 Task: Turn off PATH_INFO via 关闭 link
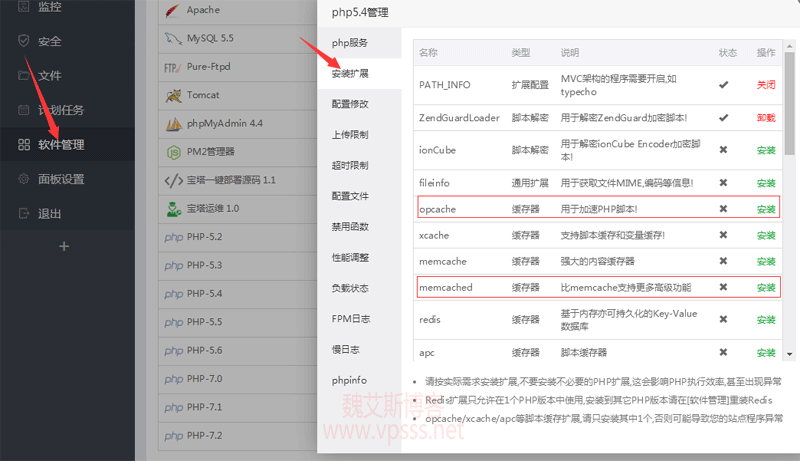point(766,85)
